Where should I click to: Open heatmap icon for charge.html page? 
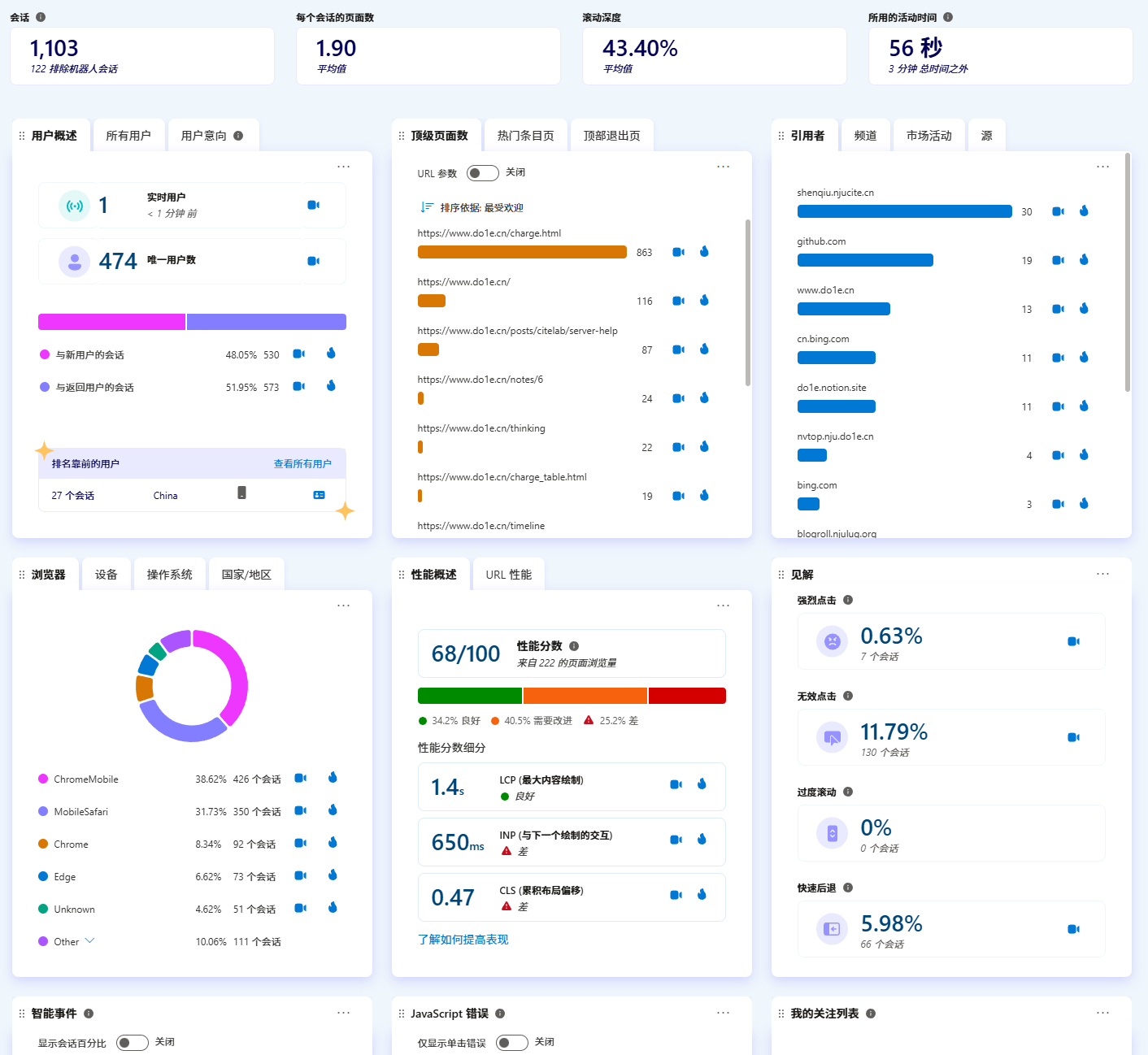coord(704,252)
